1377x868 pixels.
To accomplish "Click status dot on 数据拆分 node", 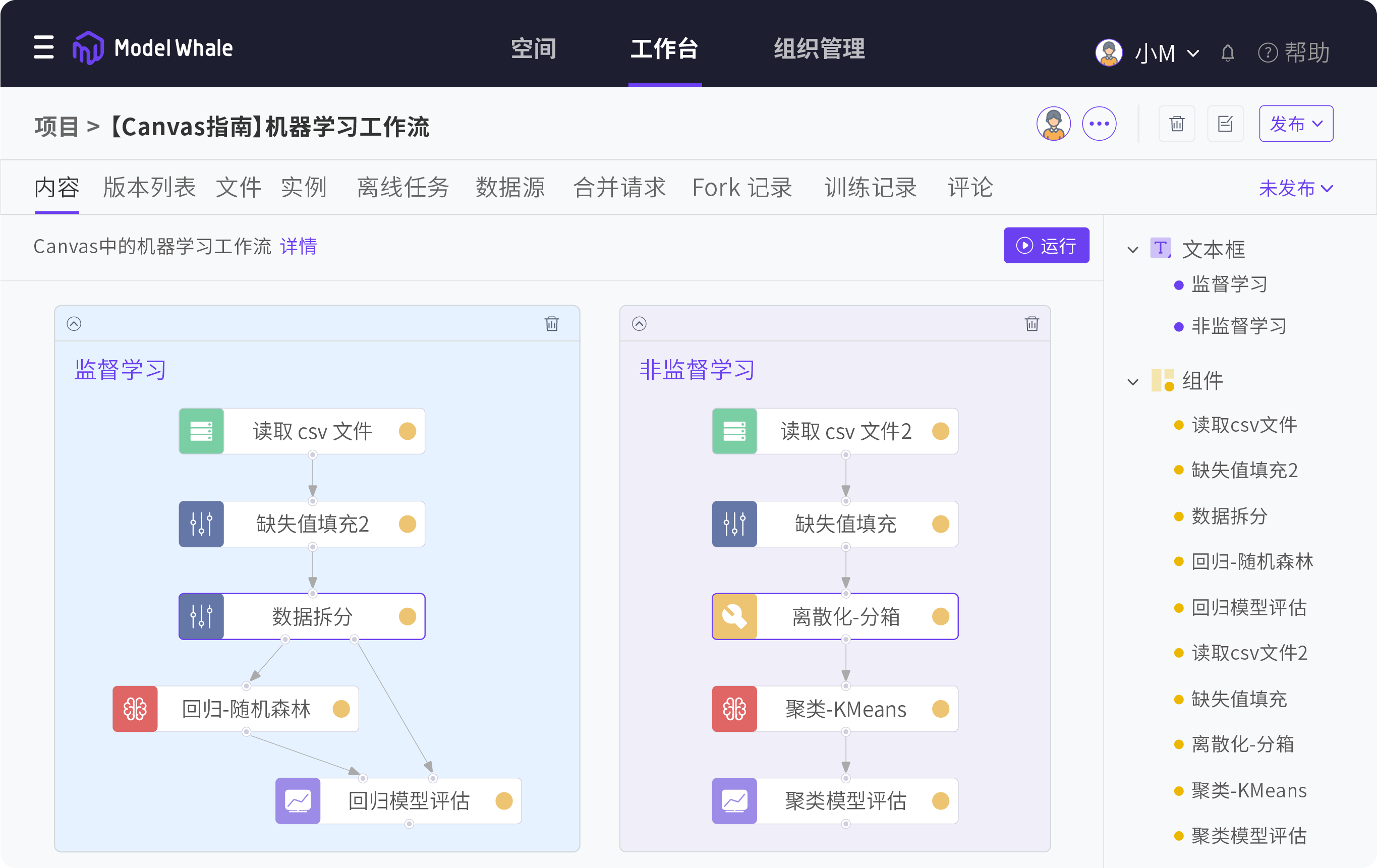I will (408, 616).
